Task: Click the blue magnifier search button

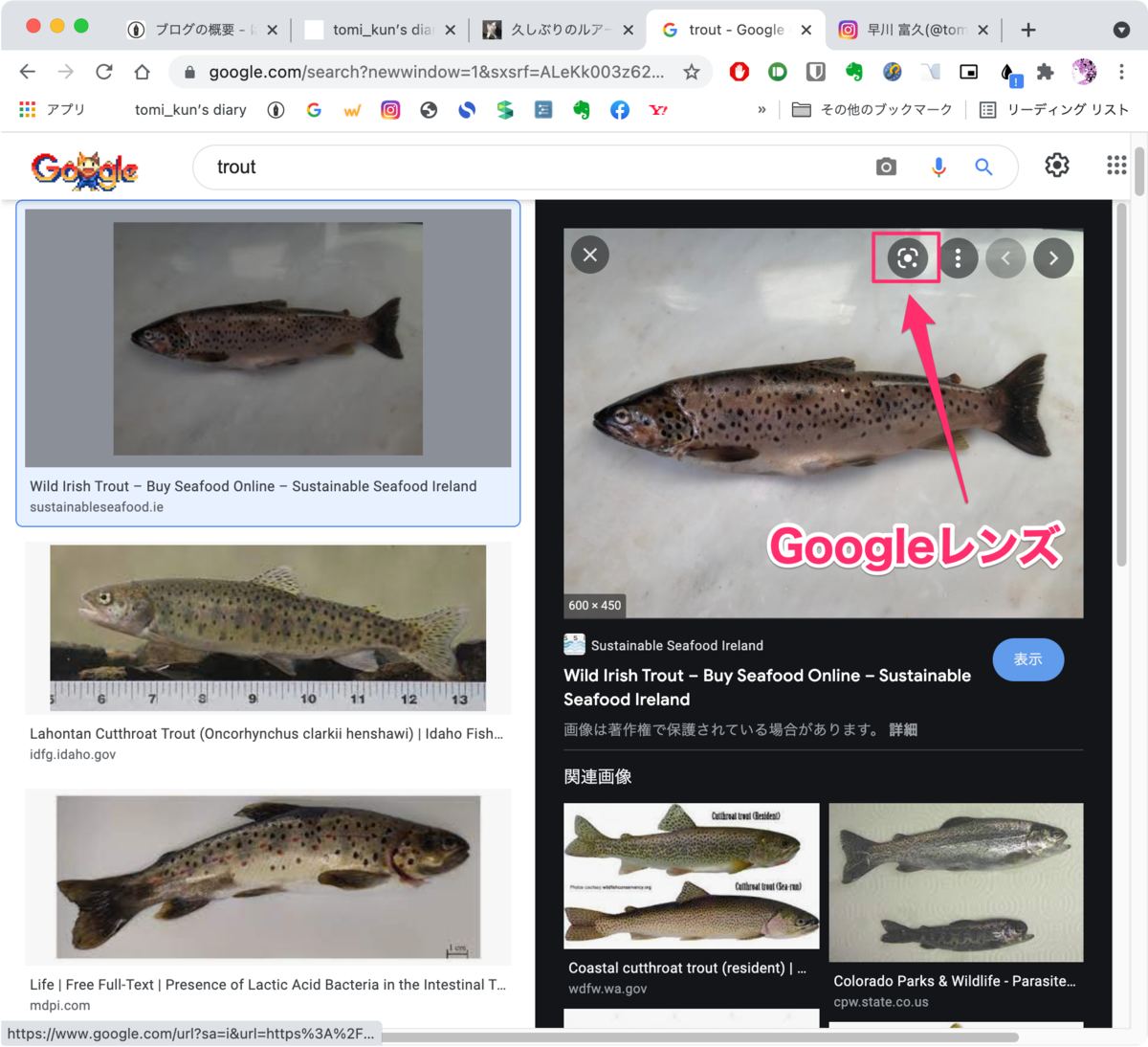Action: pyautogui.click(x=983, y=167)
